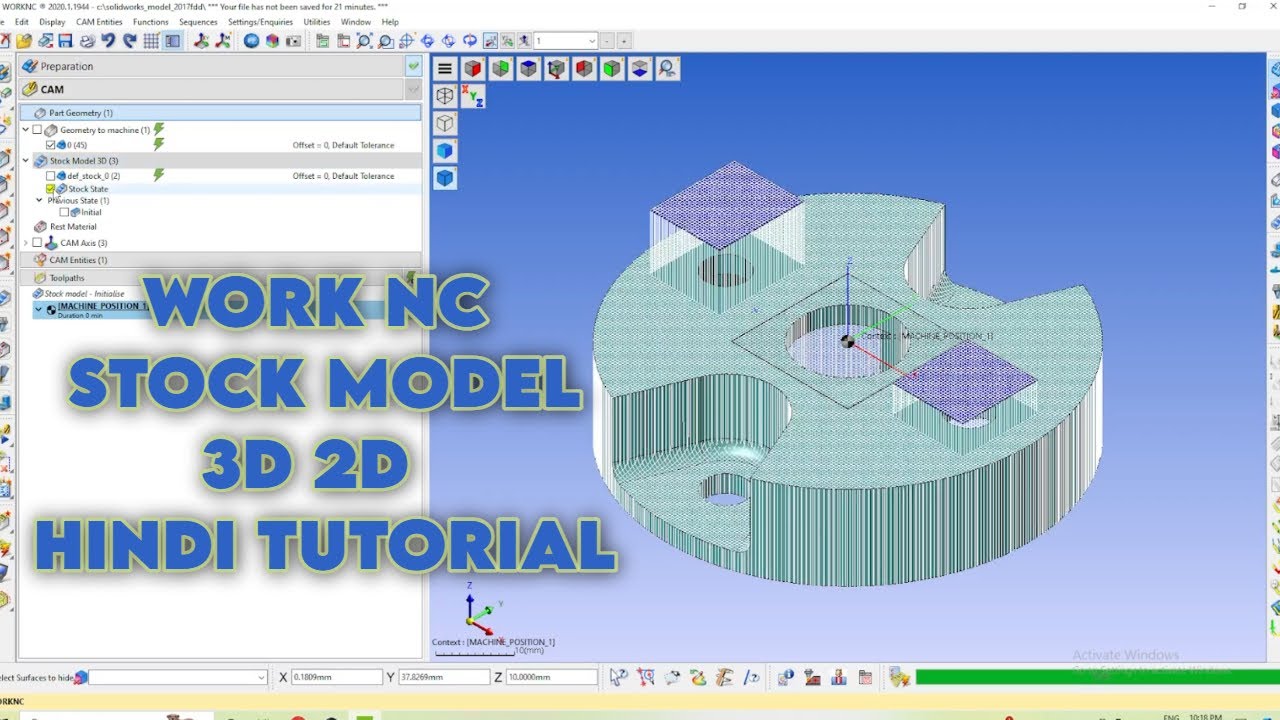This screenshot has width=1280, height=720.
Task: Collapse Geometry to machine tree node
Action: coord(26,130)
